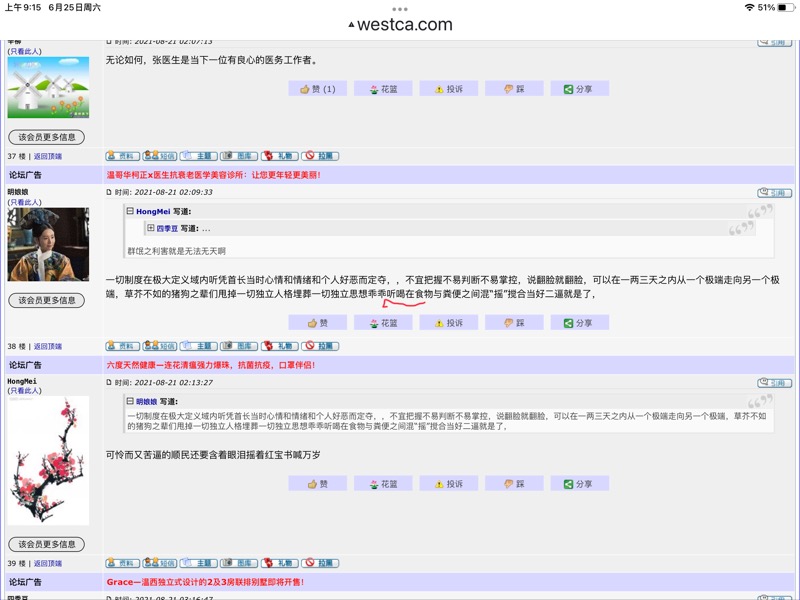The image size is (800, 600).
Task: Tap the windmill avatar image
Action: coord(48,87)
